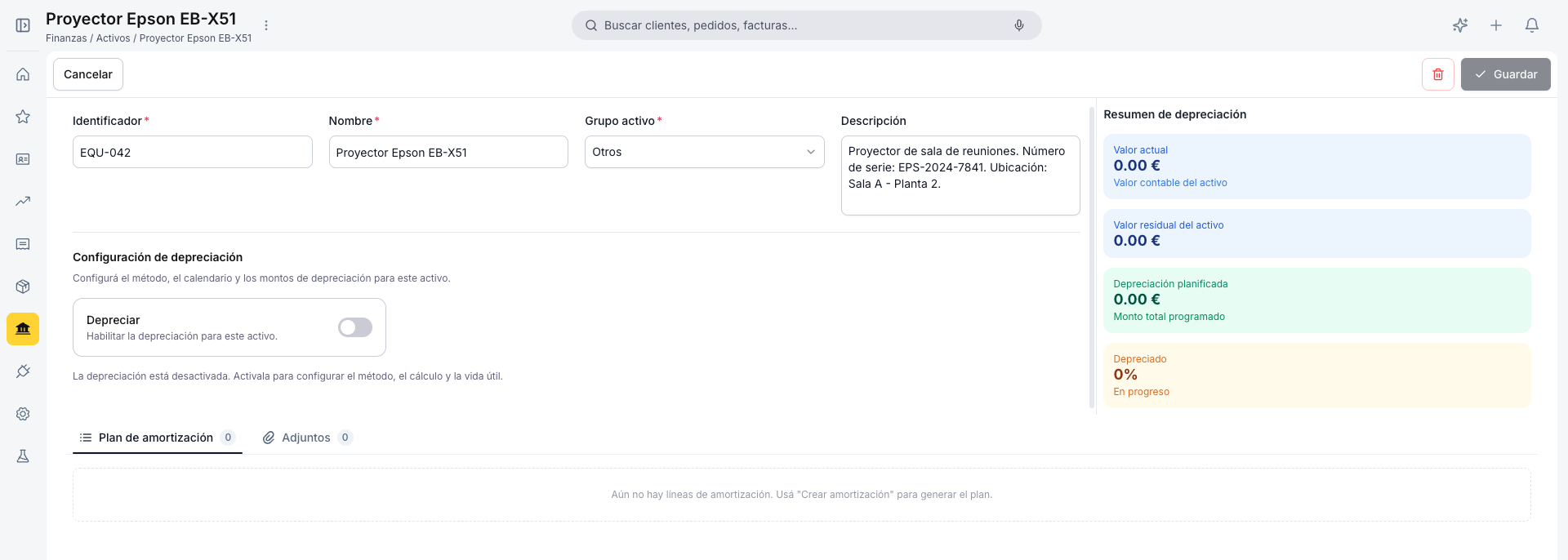Click 'Proyector Epson EB-X51' breadcrumb text

click(196, 38)
